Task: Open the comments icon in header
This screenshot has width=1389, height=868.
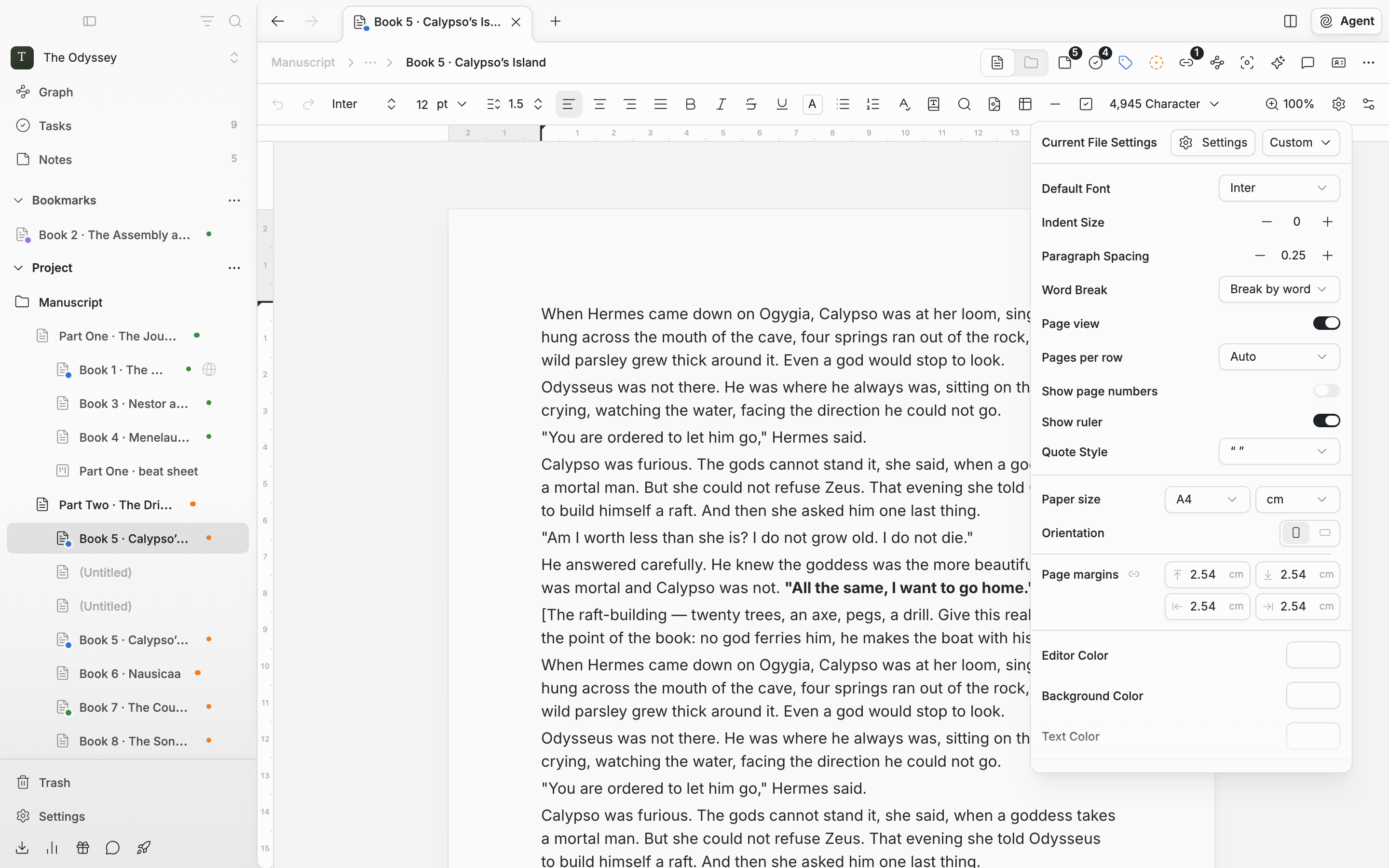Action: (x=1308, y=63)
